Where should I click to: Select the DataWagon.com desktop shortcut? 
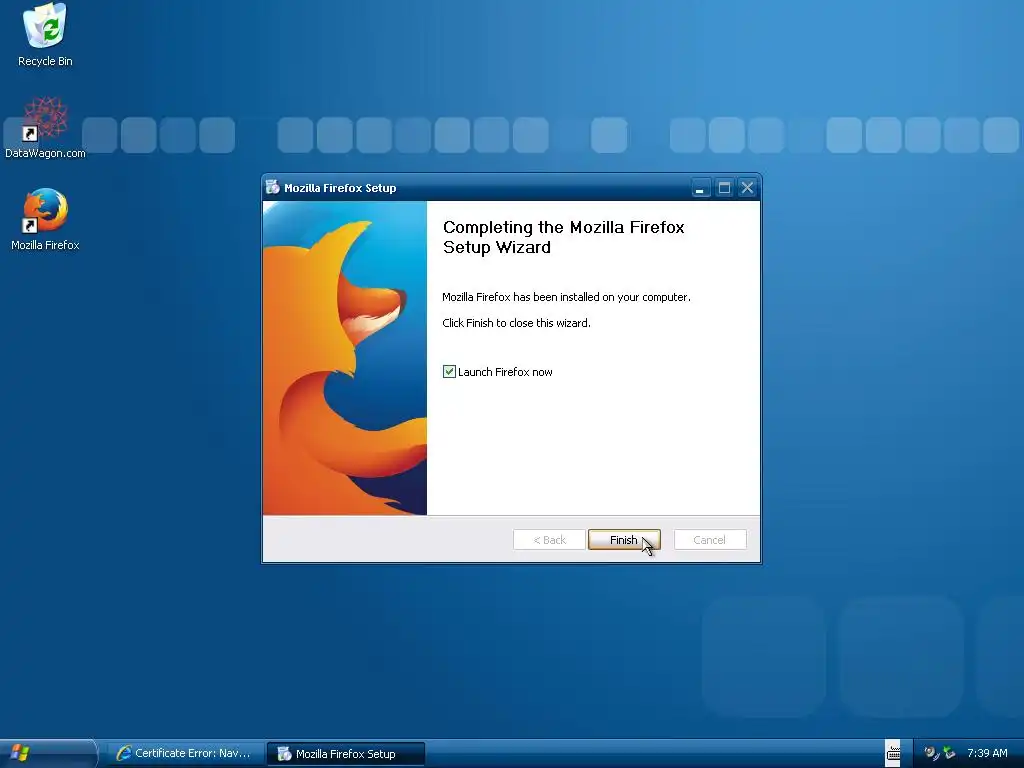[x=45, y=127]
